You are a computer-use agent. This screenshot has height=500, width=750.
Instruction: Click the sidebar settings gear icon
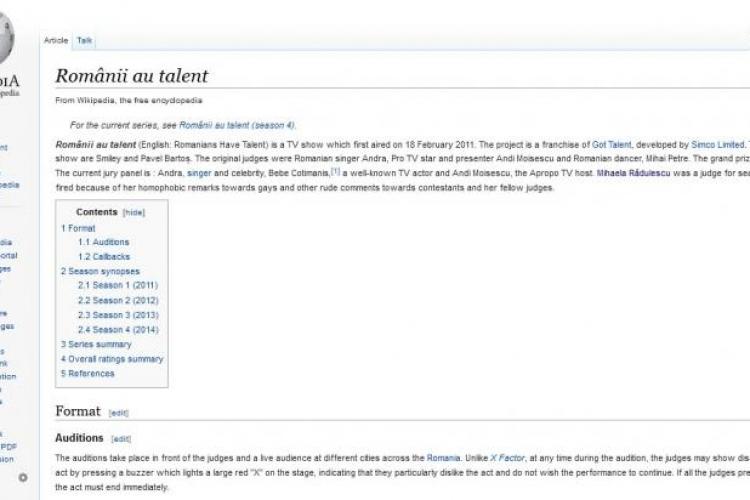click(23, 477)
